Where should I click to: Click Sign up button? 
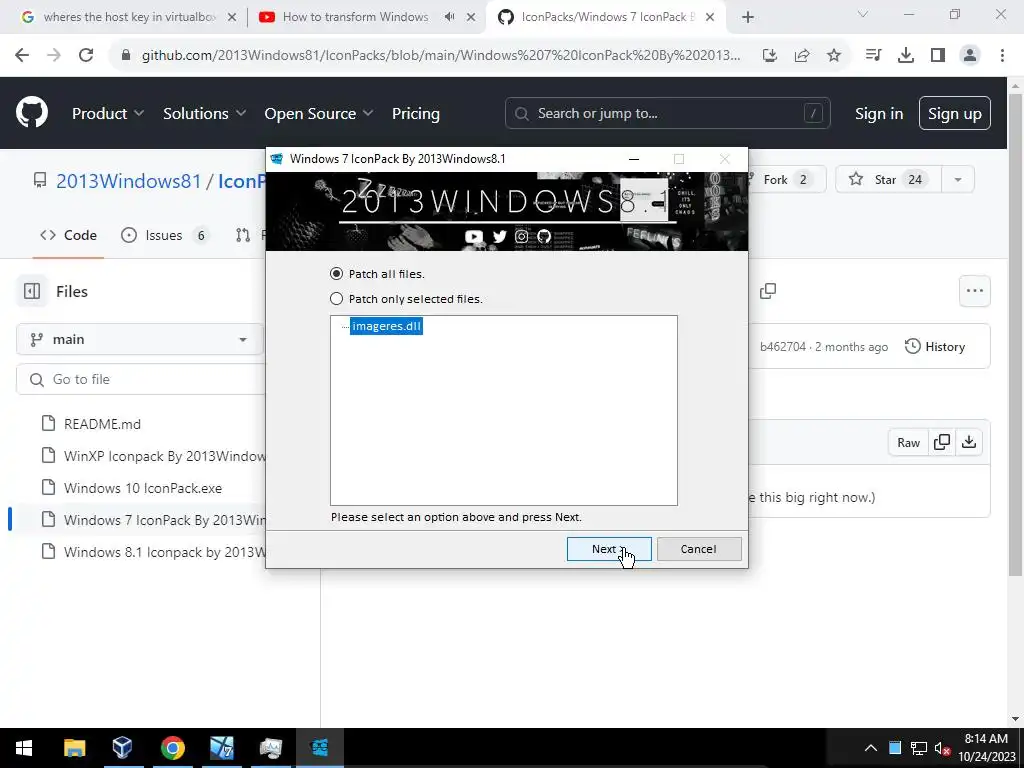point(955,113)
